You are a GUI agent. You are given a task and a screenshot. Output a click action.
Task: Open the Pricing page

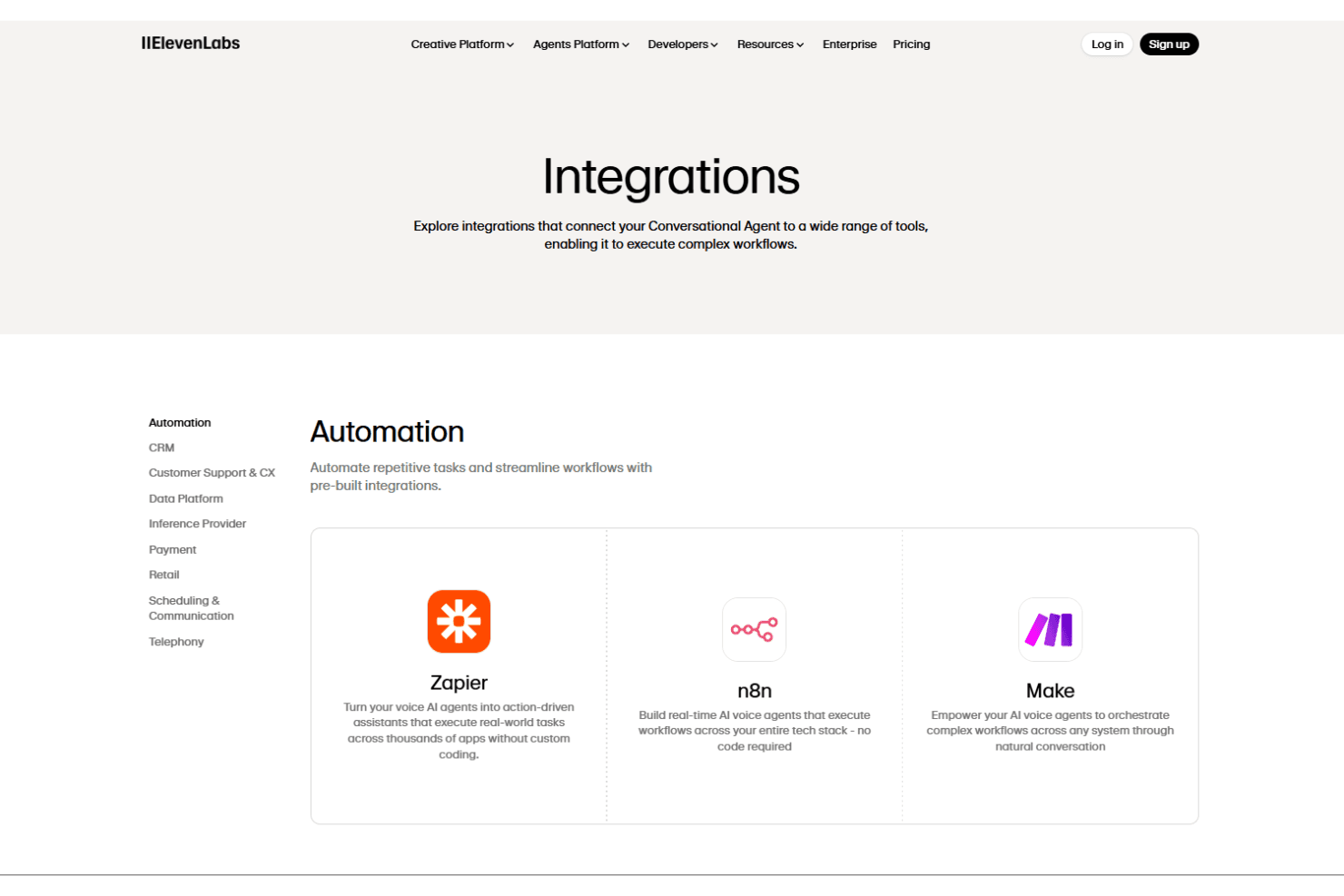(x=911, y=44)
